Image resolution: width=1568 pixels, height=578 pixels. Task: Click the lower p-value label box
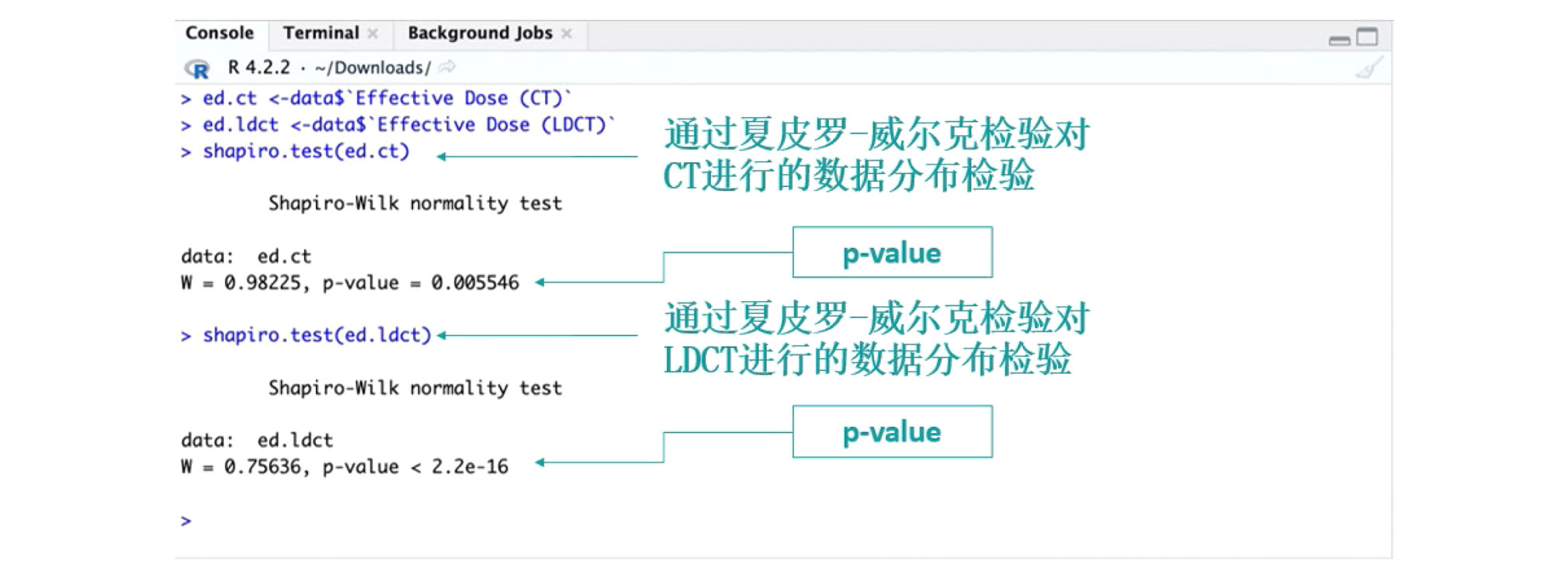pyautogui.click(x=892, y=432)
